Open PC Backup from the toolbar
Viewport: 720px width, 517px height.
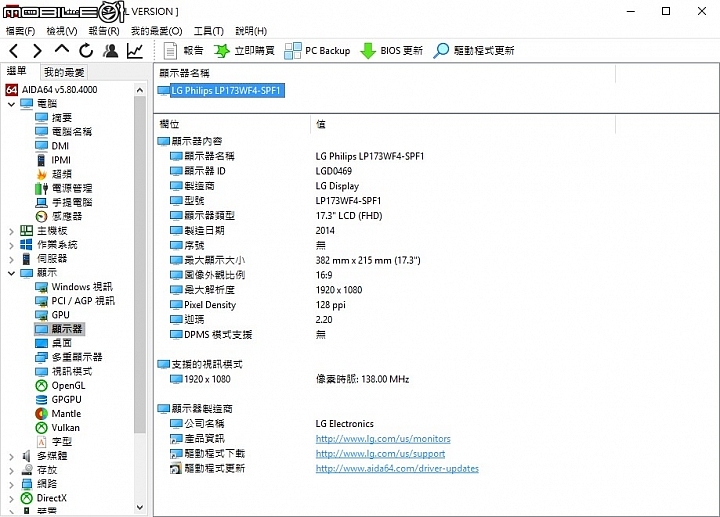point(317,51)
